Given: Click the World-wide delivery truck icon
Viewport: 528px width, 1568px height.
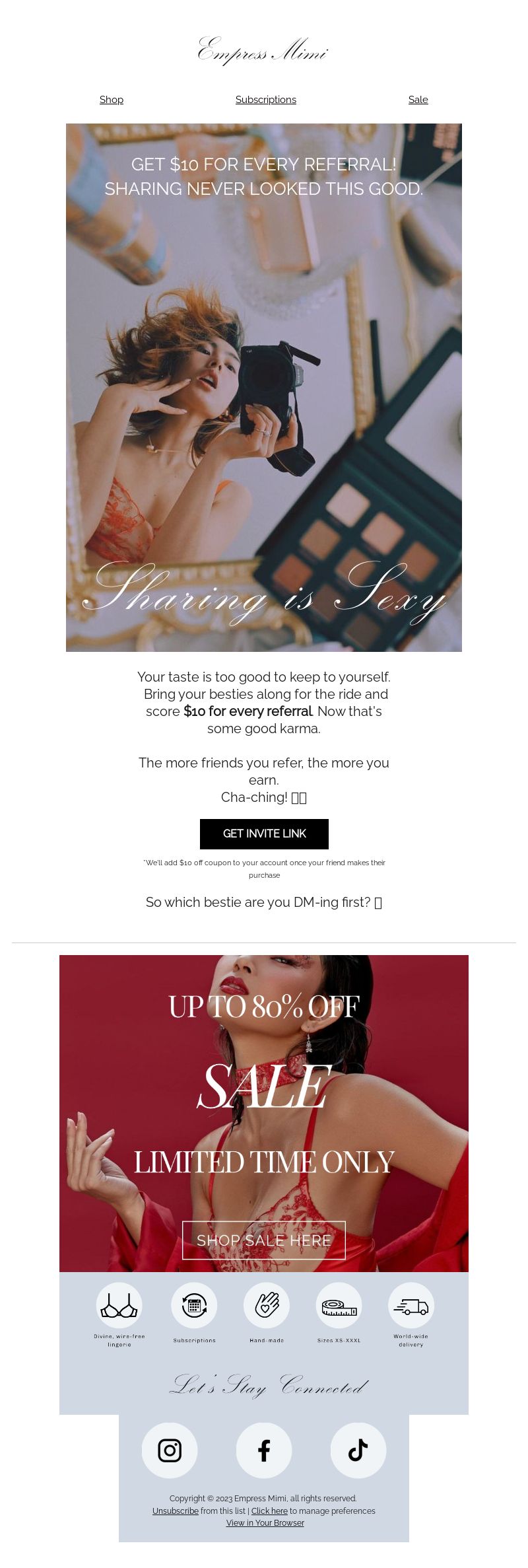Looking at the screenshot, I should 411,1305.
